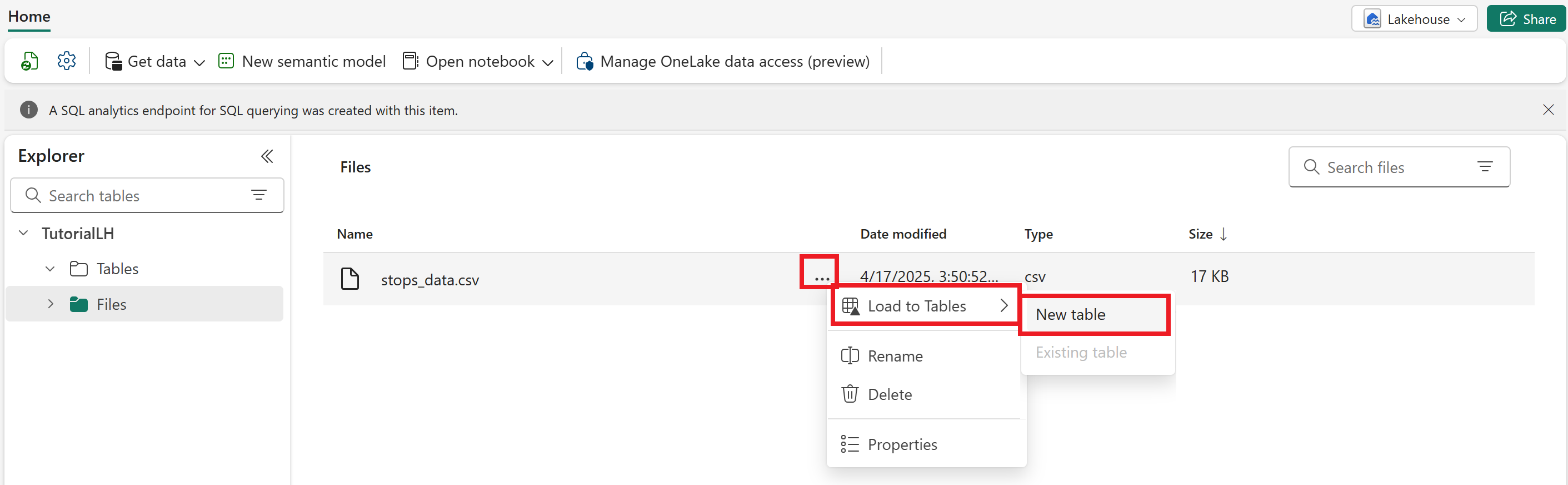Click the Properties list icon
Screen dimensions: 1568x485
pos(849,444)
